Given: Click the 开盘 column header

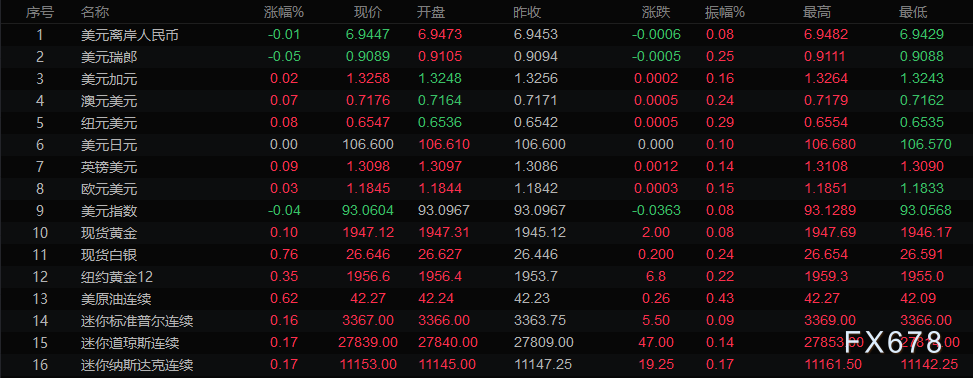Looking at the screenshot, I should 431,12.
